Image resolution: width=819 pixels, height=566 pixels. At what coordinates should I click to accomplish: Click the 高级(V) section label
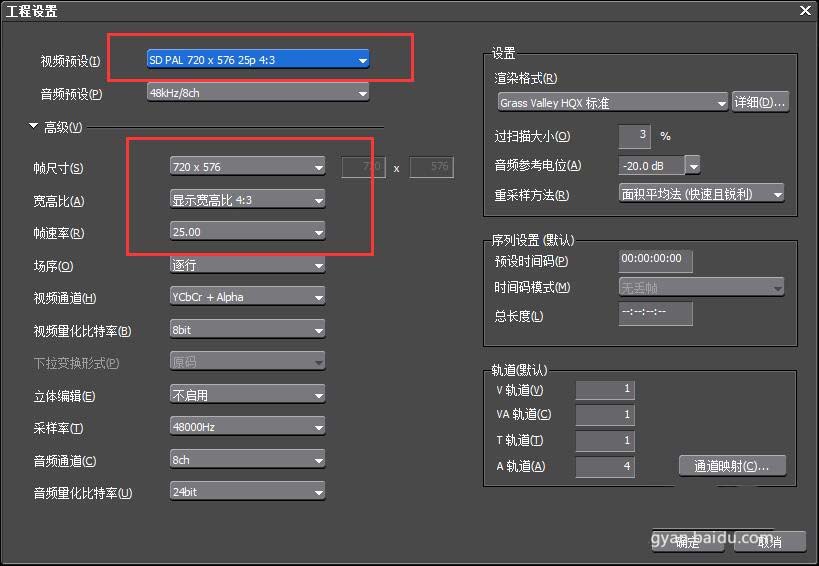point(63,127)
